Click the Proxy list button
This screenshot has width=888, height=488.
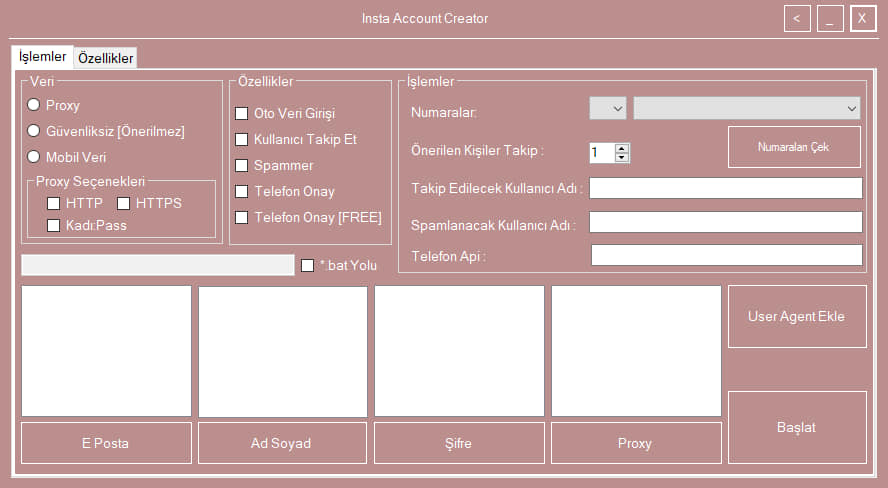click(636, 443)
